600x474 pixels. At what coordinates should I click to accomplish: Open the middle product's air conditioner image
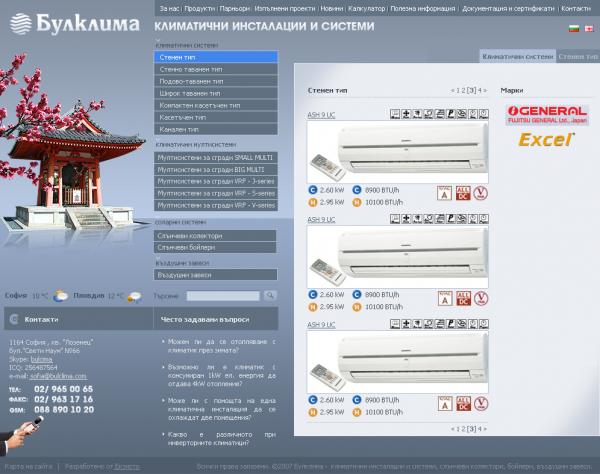coord(398,257)
